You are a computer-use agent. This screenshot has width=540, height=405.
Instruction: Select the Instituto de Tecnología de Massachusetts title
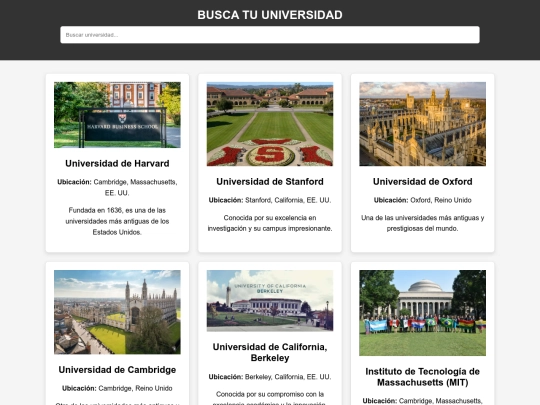(x=423, y=377)
